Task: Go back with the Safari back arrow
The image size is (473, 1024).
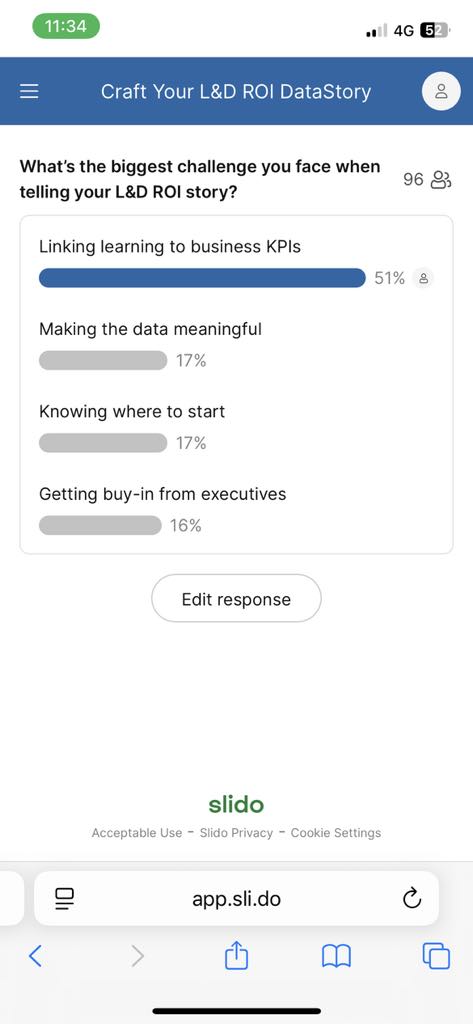Action: click(36, 956)
